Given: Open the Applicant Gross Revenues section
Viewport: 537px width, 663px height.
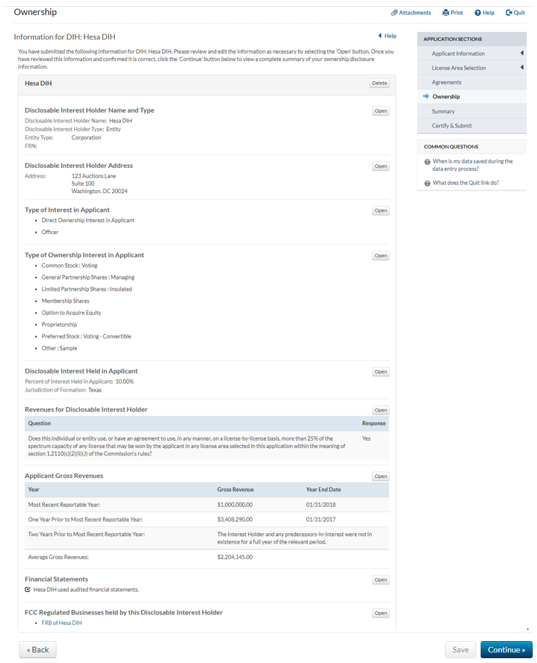Looking at the screenshot, I should coord(381,477).
